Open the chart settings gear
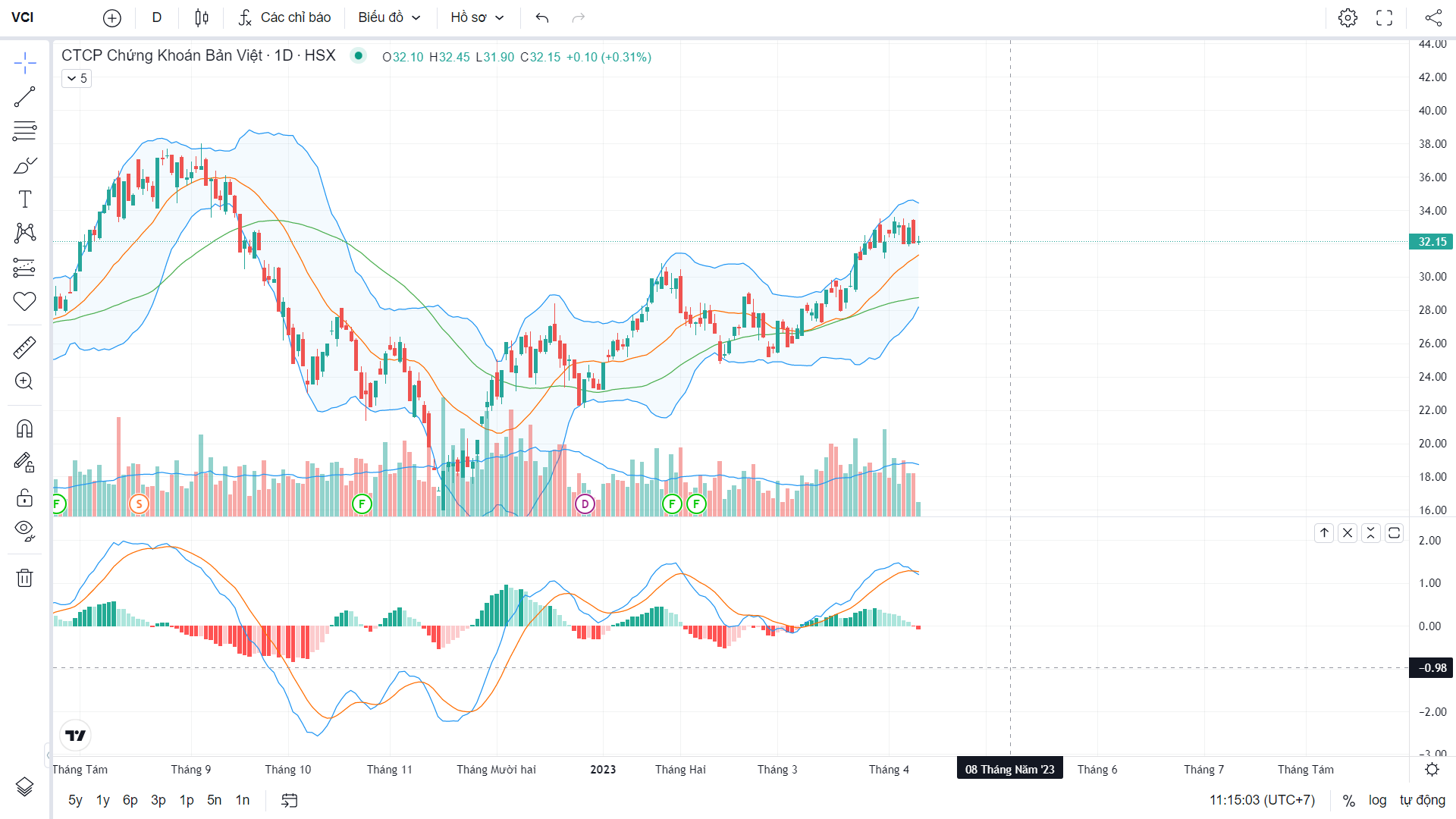This screenshot has width=1456, height=819. [1348, 17]
